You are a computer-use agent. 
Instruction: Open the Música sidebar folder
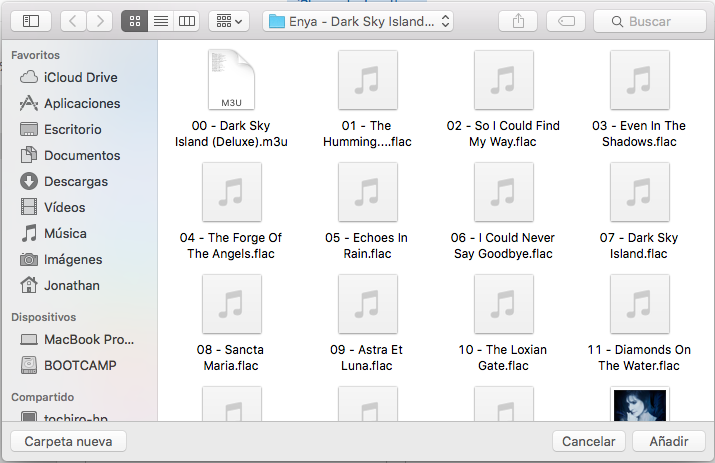65,233
